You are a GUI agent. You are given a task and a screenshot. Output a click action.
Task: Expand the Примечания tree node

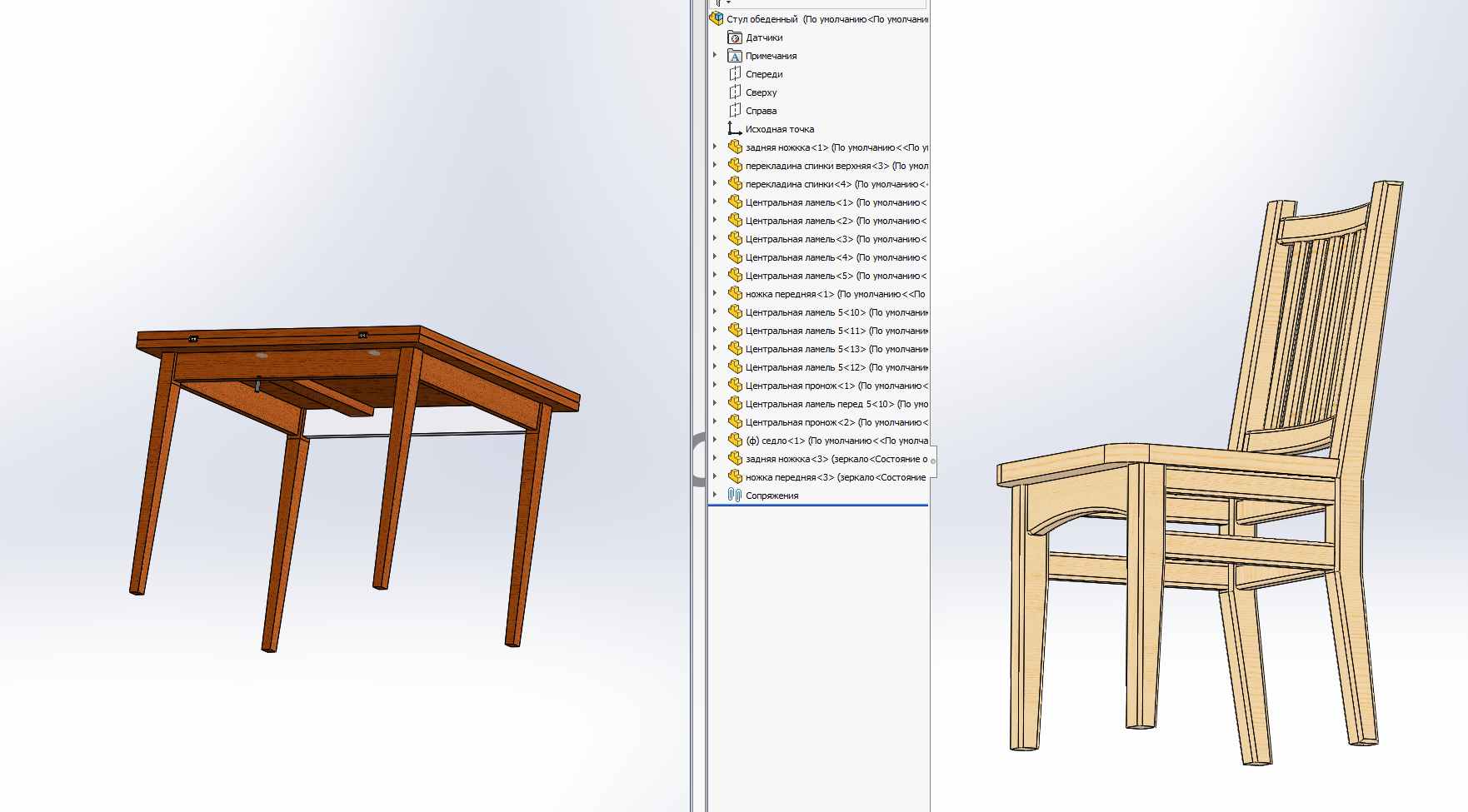[x=715, y=56]
